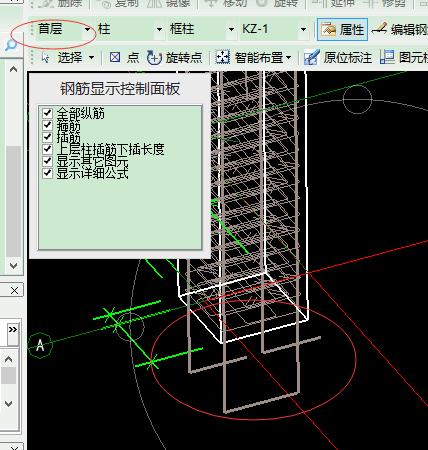Disable the 显示详细公式 checkbox
Viewport: 428px width, 450px height.
(x=47, y=173)
